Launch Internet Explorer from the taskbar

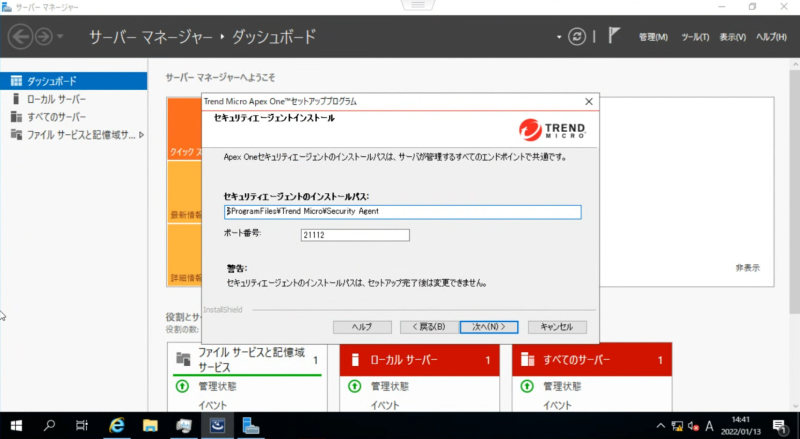[117, 425]
